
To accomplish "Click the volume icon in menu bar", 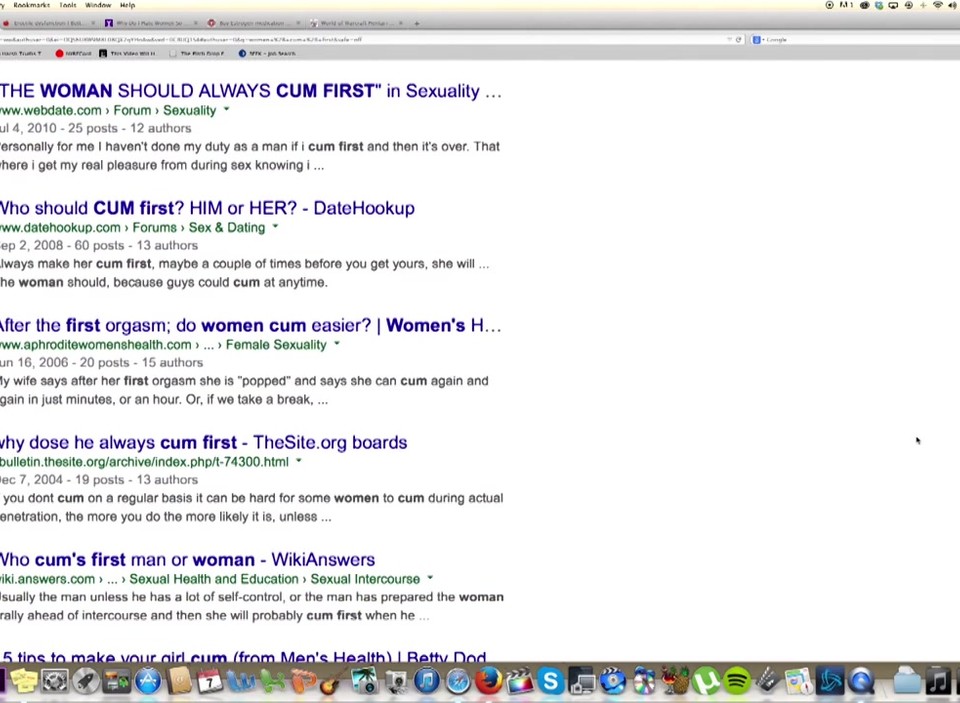I will pos(953,5).
